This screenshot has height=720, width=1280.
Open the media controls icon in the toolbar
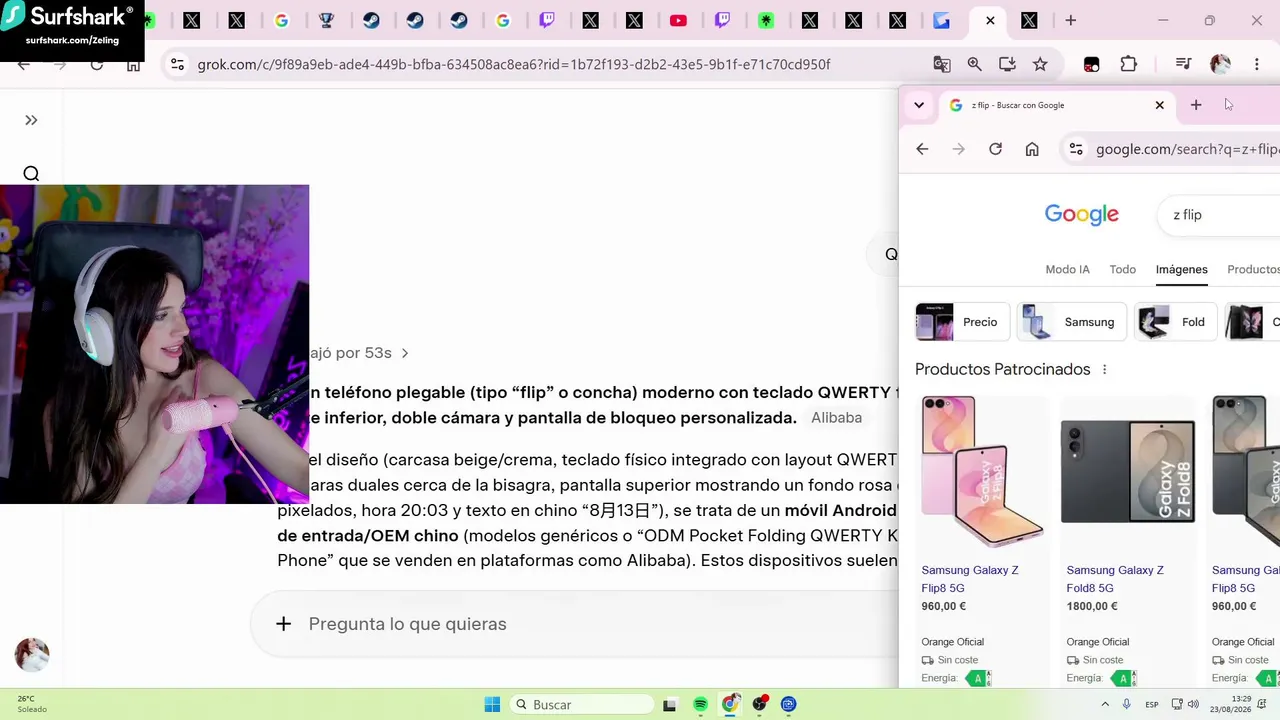(x=1183, y=64)
